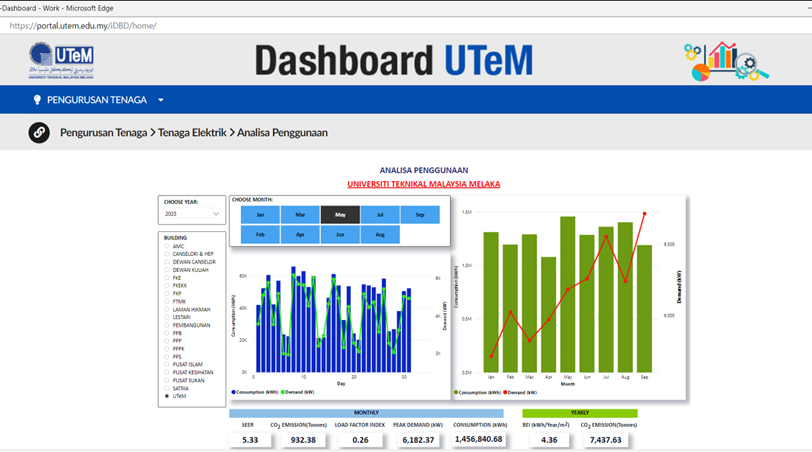
Task: Click the UTeM university logo
Action: 61,61
